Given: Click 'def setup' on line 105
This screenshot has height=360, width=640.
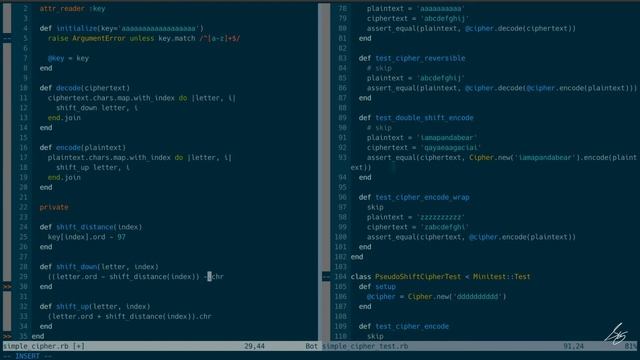Looking at the screenshot, I should point(377,287).
